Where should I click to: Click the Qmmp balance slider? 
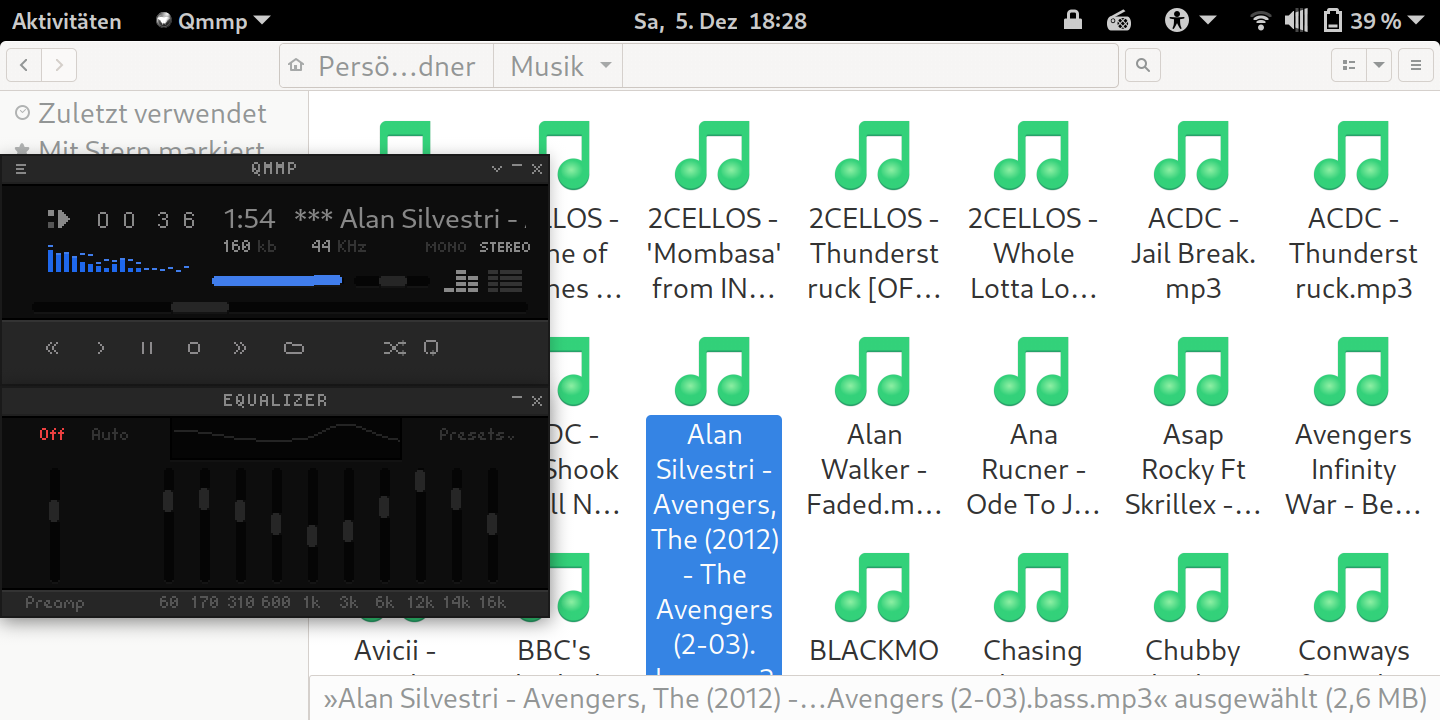click(x=392, y=281)
